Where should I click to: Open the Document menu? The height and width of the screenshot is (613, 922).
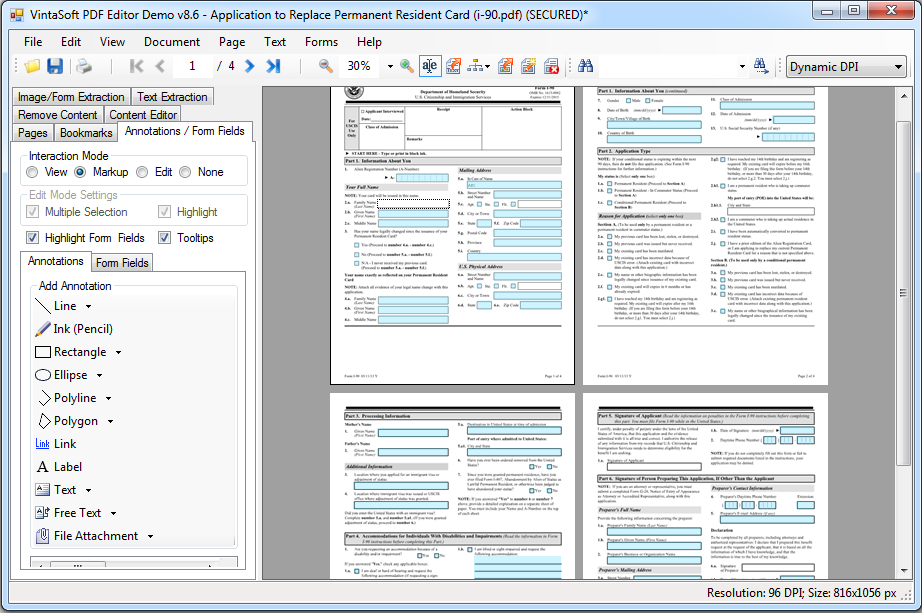point(172,42)
